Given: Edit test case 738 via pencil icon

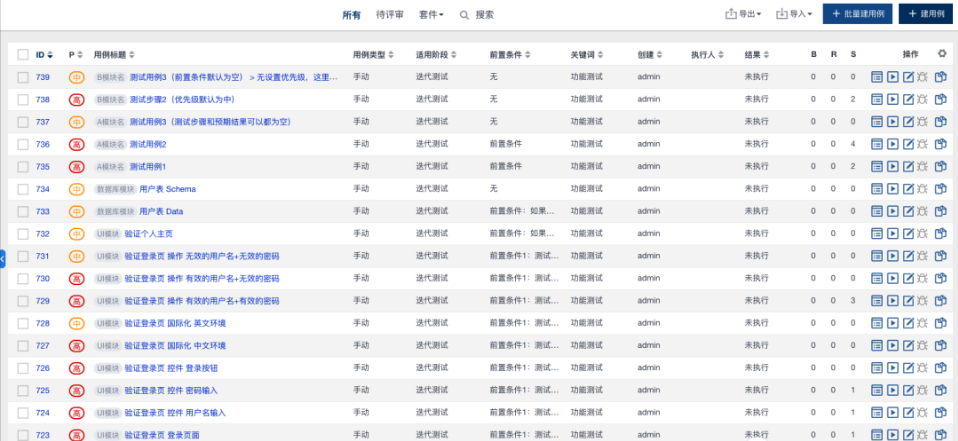Looking at the screenshot, I should tap(909, 100).
